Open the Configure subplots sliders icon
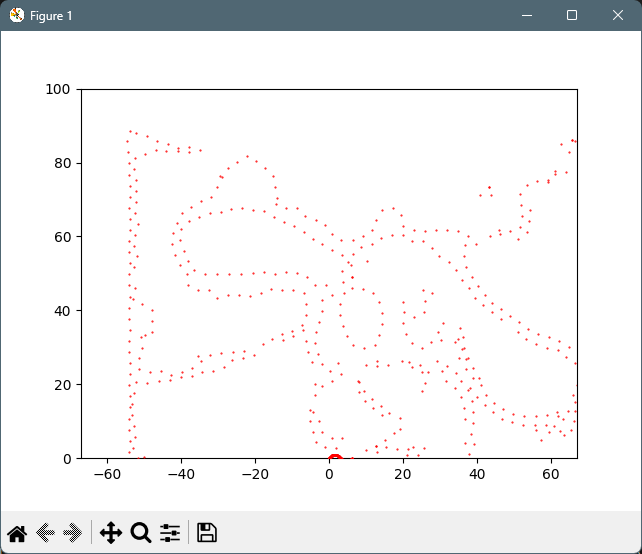The height and width of the screenshot is (554, 642). click(x=170, y=533)
